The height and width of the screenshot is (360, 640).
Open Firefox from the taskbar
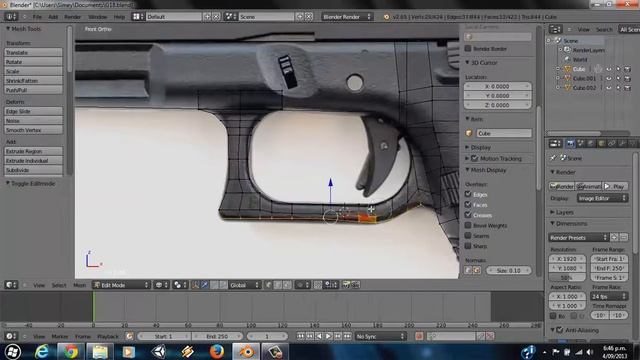217,351
